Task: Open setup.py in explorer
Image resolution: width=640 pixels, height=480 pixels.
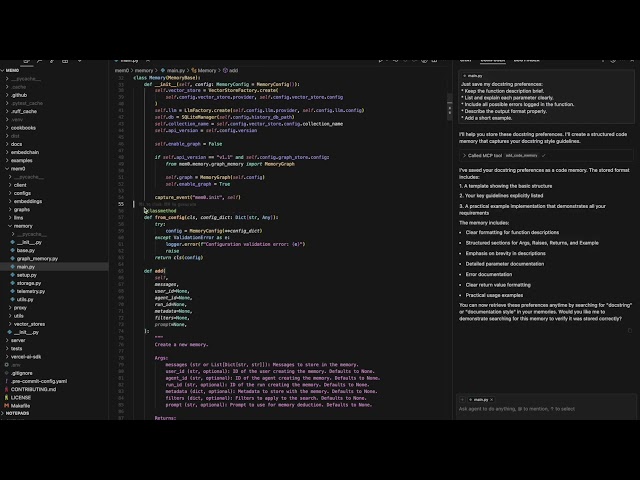Action: point(27,275)
